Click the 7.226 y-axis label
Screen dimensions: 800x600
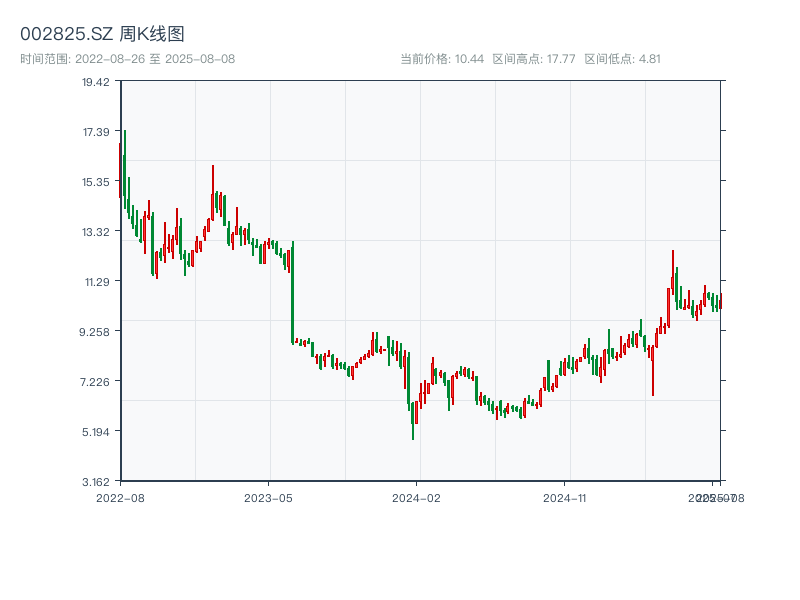pyautogui.click(x=96, y=382)
